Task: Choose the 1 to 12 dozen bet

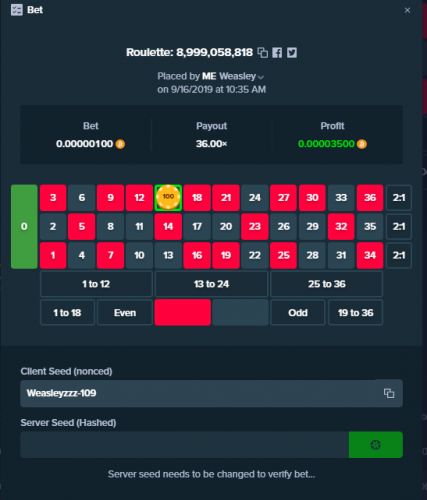Action: tap(96, 284)
